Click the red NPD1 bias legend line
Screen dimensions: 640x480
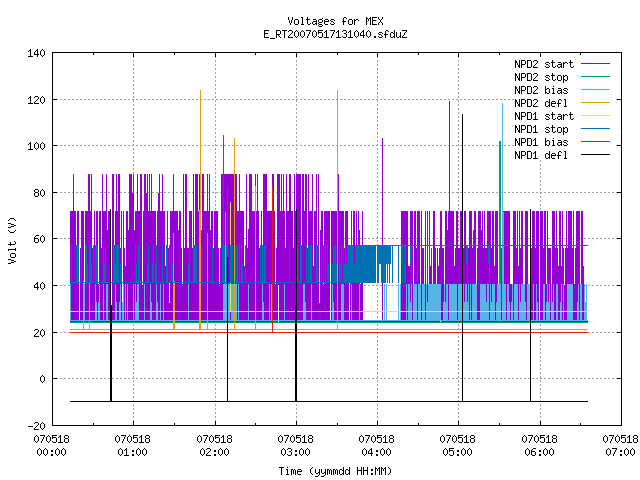coord(595,142)
